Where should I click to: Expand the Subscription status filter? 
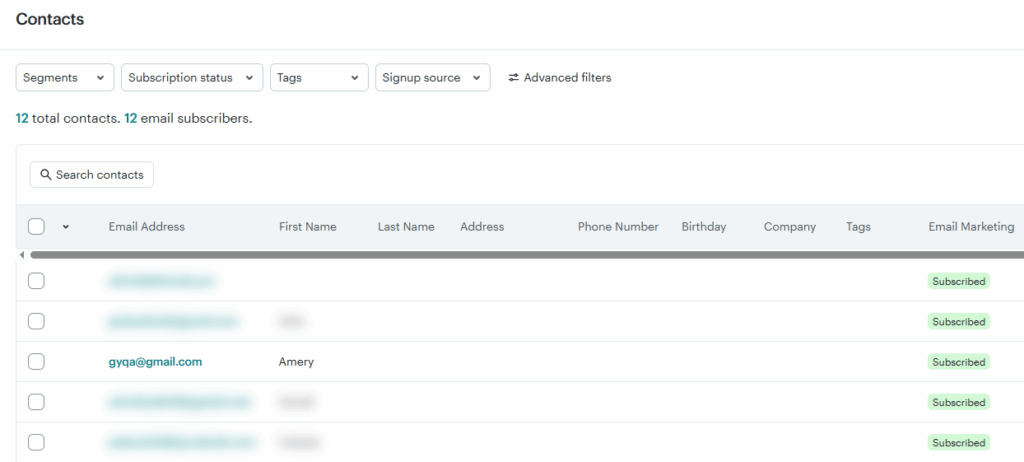[192, 78]
